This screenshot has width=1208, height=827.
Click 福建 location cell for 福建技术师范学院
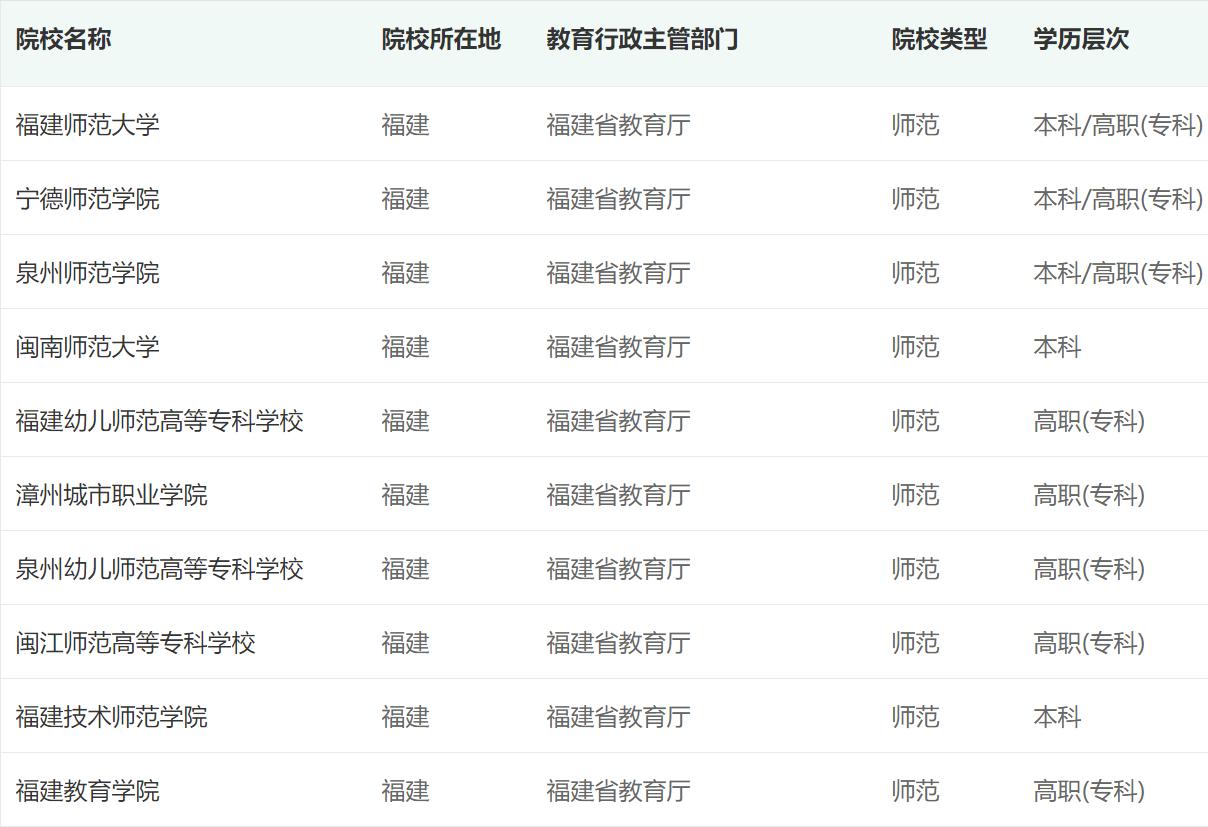point(405,717)
